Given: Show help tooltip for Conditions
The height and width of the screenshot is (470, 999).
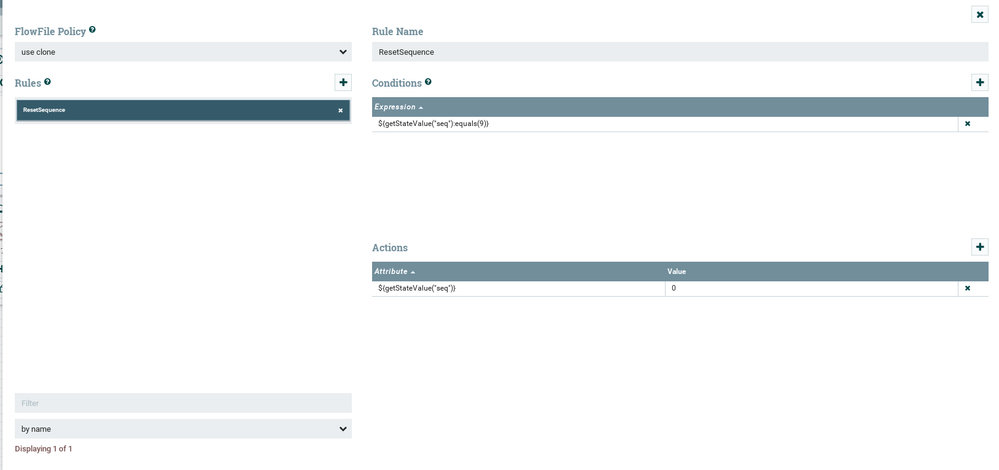Looking at the screenshot, I should (428, 82).
